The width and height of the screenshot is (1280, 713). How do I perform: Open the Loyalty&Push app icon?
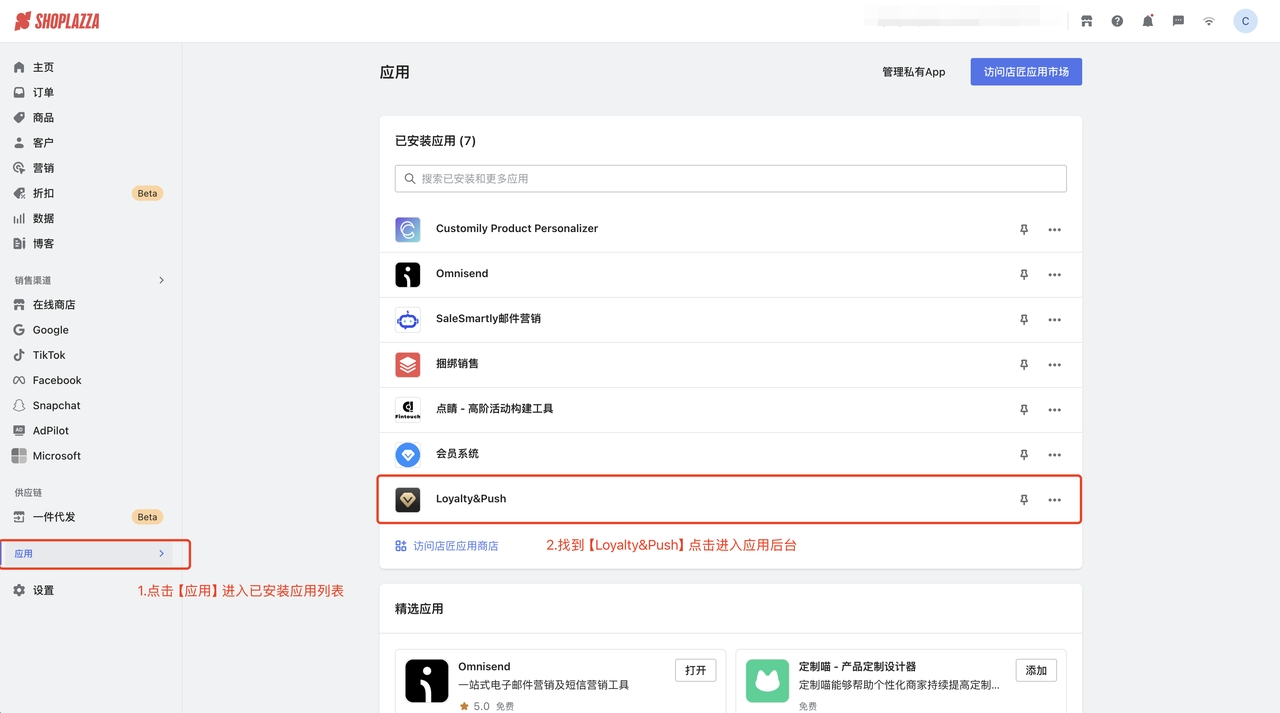[x=408, y=499]
